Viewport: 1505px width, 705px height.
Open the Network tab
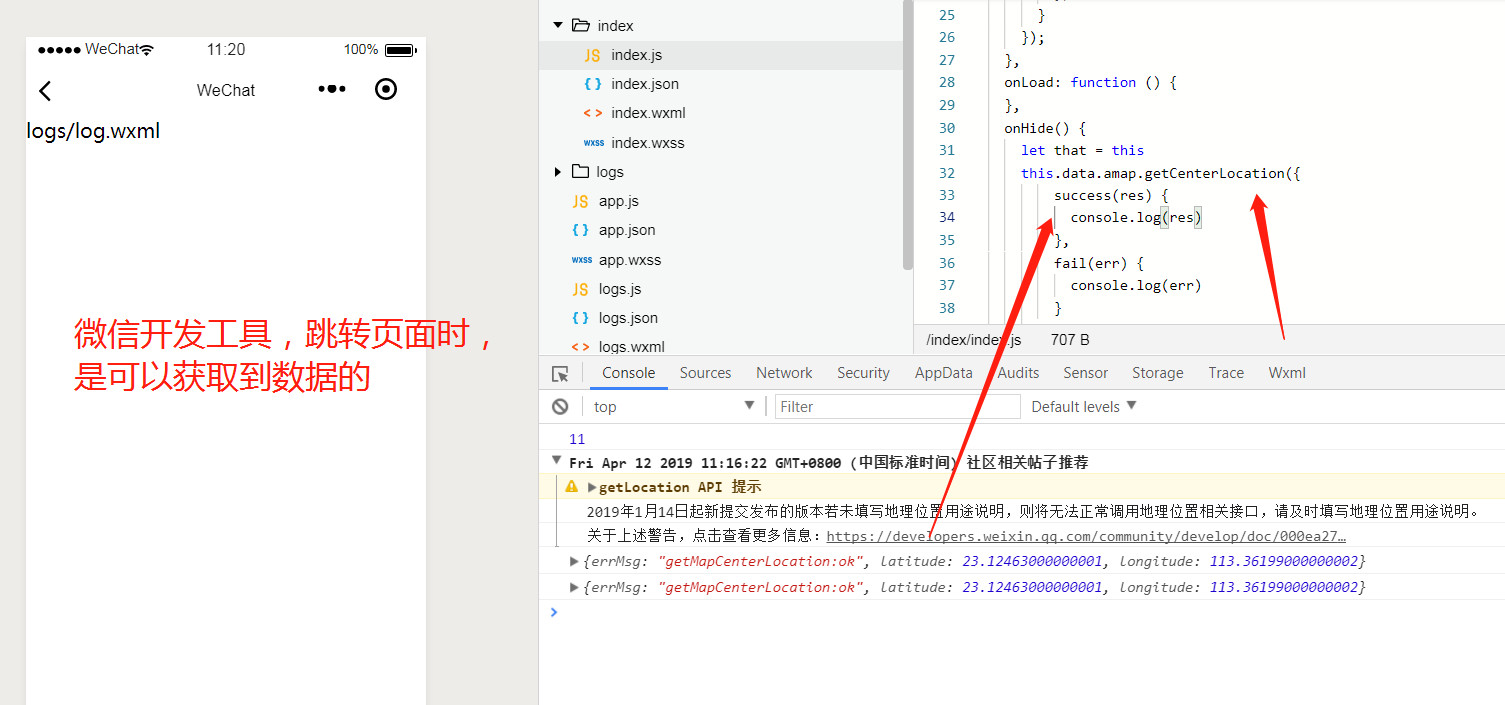(784, 373)
